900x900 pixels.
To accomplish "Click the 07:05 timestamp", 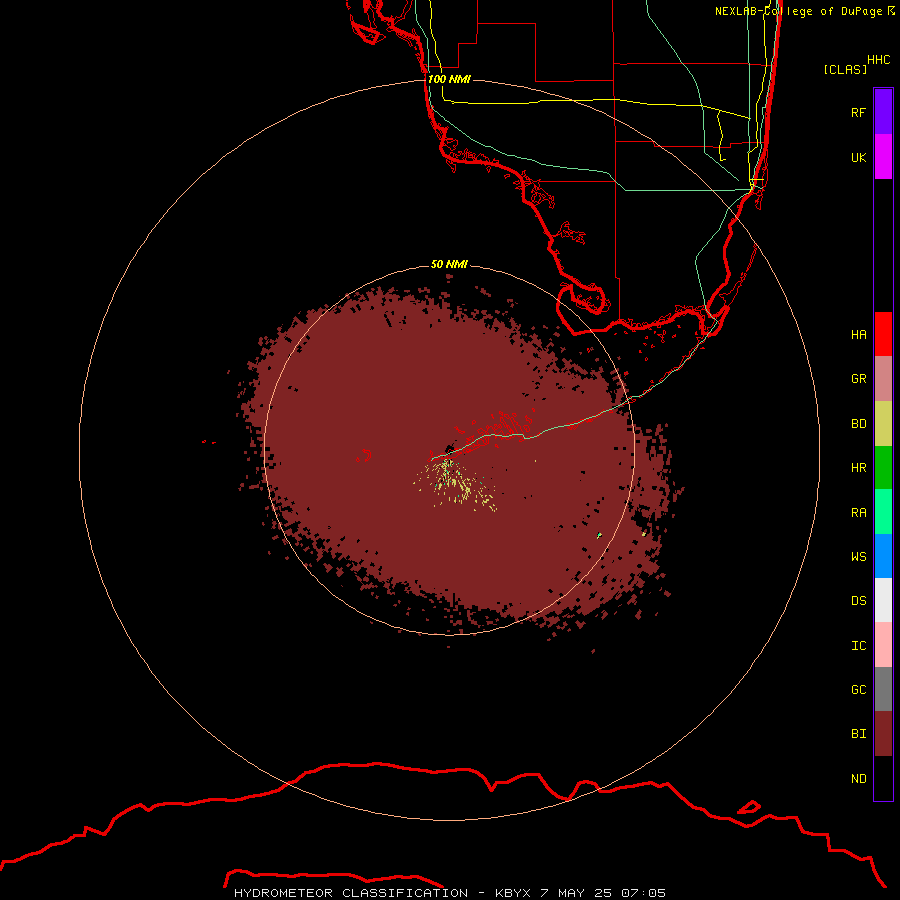I will click(x=645, y=893).
